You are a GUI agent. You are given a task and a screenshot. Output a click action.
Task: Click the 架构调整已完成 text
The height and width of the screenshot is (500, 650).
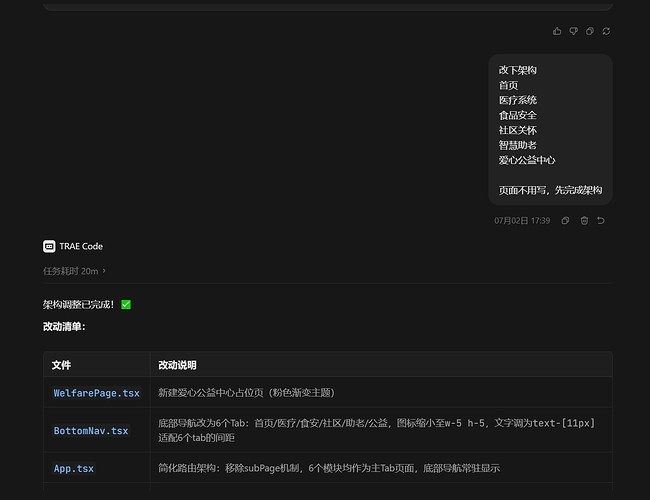pyautogui.click(x=78, y=305)
